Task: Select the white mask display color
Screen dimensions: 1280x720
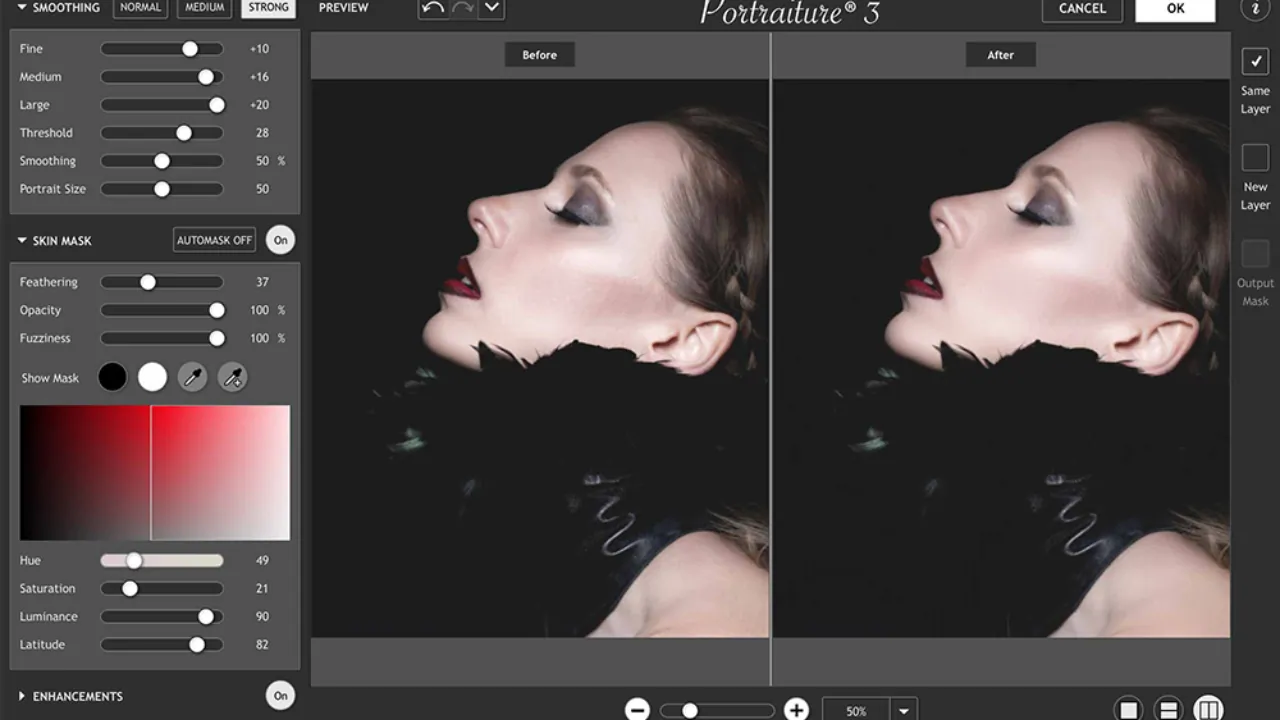Action: click(152, 377)
